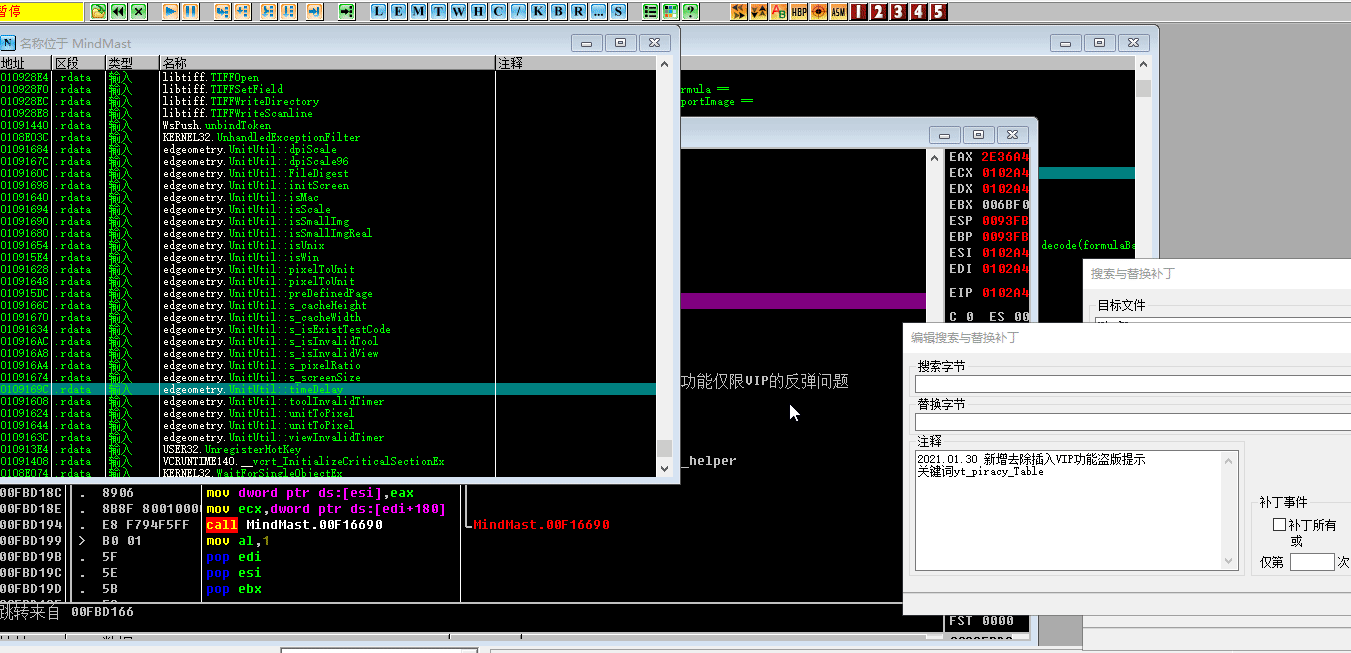1351x653 pixels.
Task: Pause execution with the pause icon
Action: (x=190, y=12)
